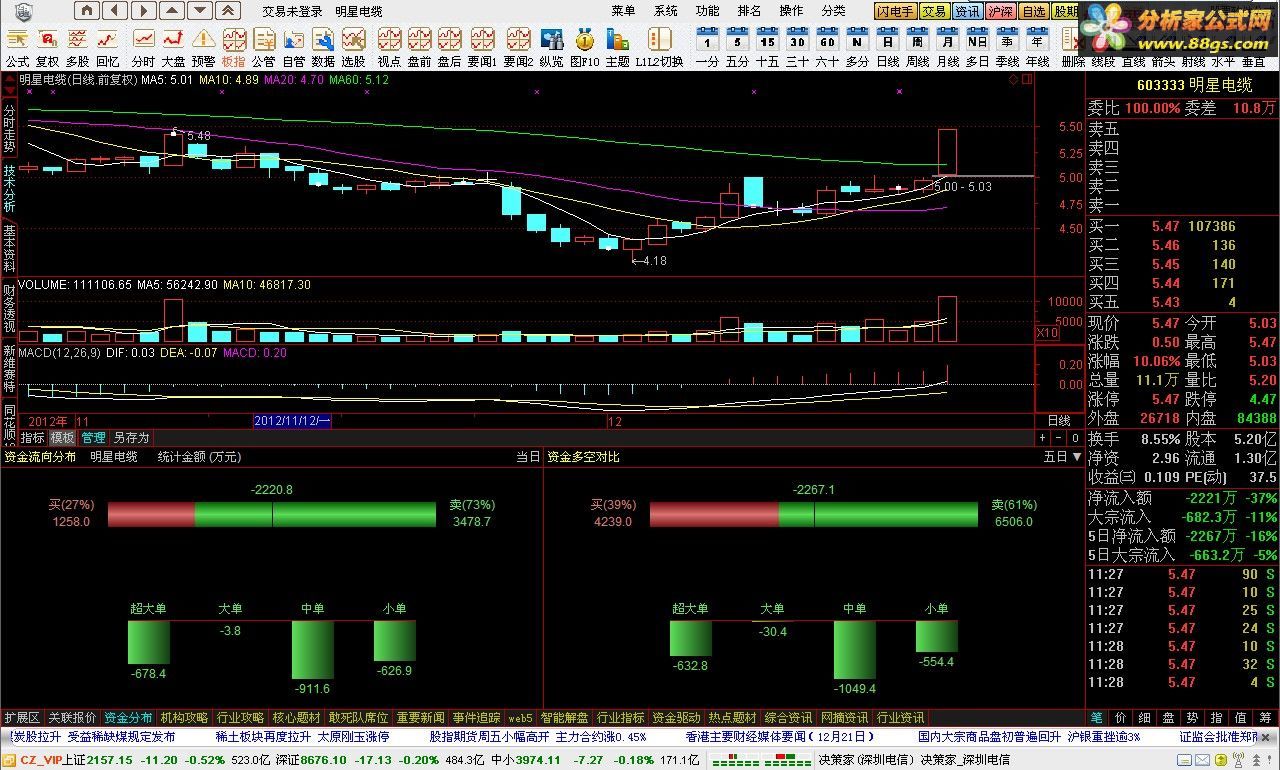Select the 指标 tab under the chart
The height and width of the screenshot is (770, 1280).
(x=32, y=438)
